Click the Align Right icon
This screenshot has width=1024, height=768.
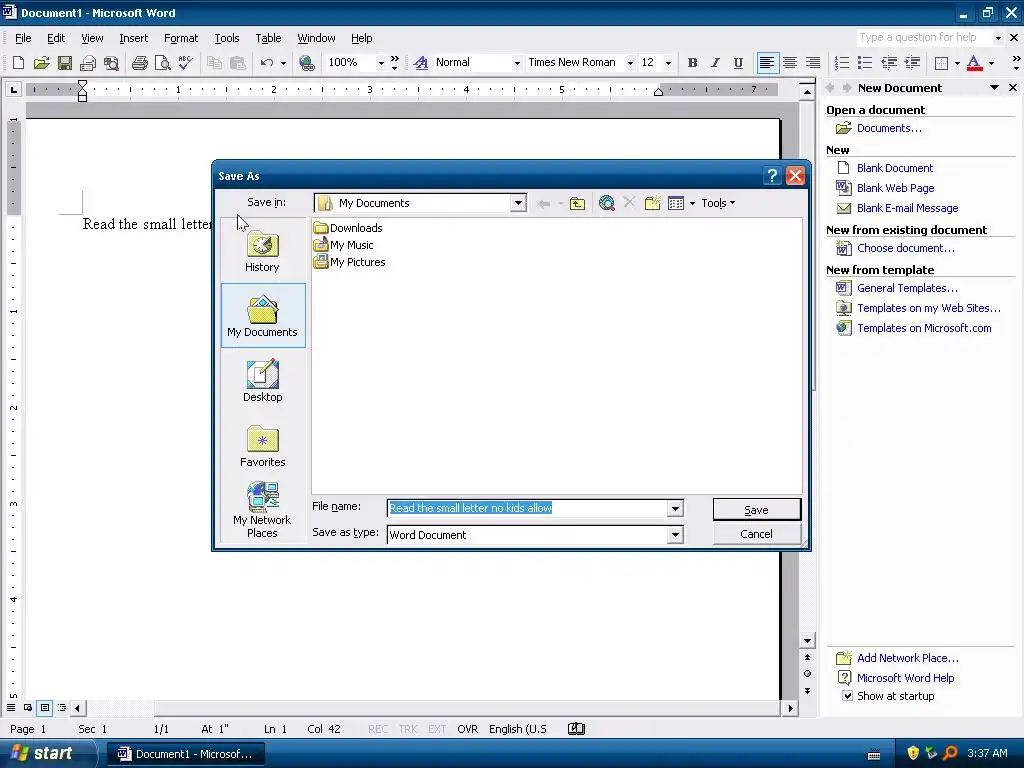pyautogui.click(x=812, y=63)
